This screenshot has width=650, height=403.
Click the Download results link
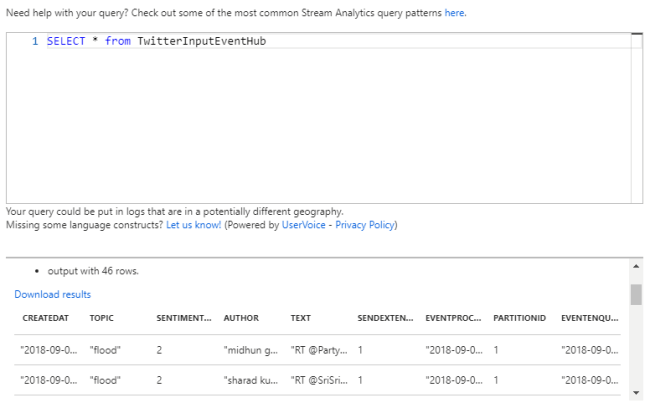[x=52, y=295]
